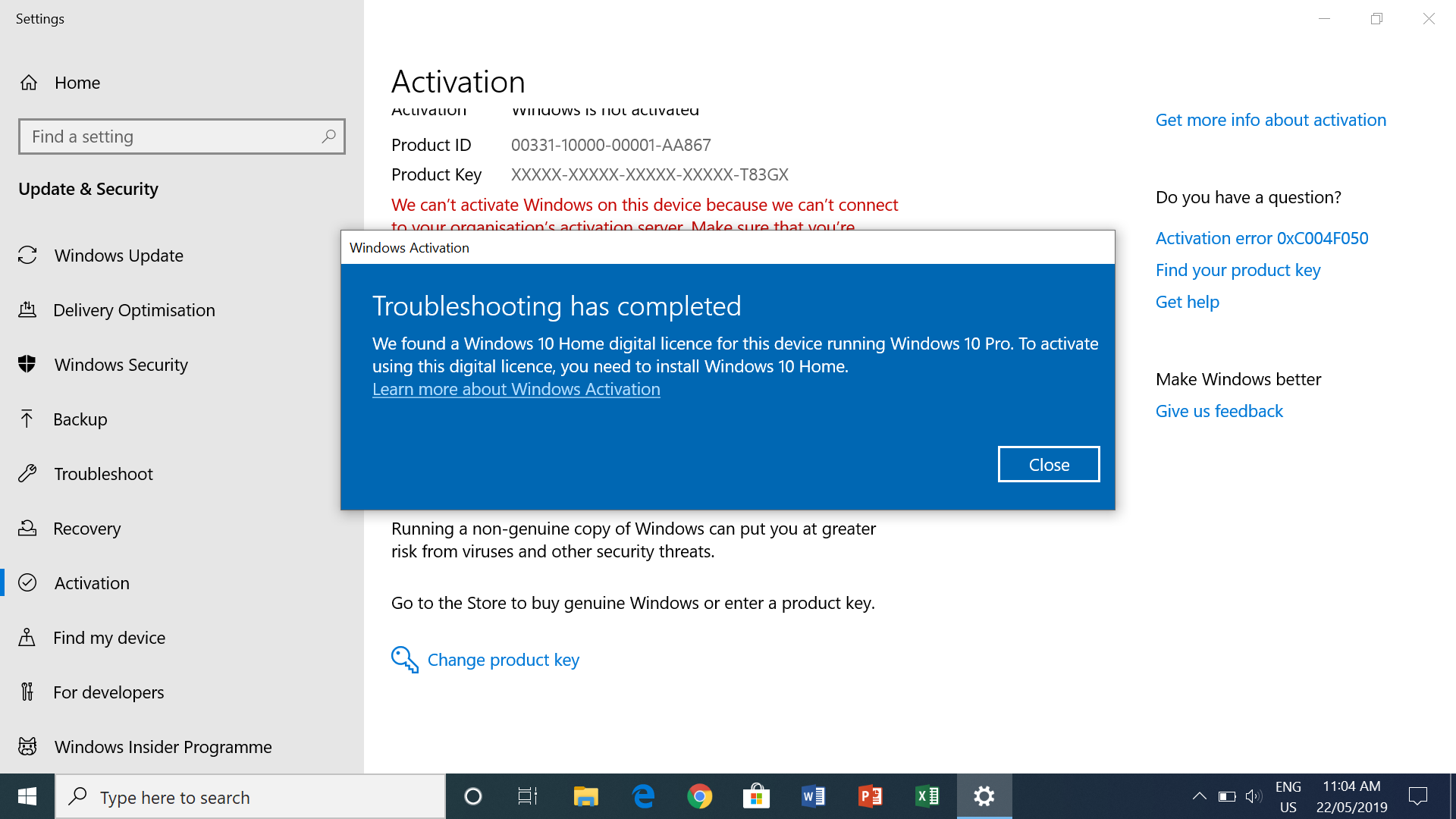Open Windows Update settings

pos(118,256)
